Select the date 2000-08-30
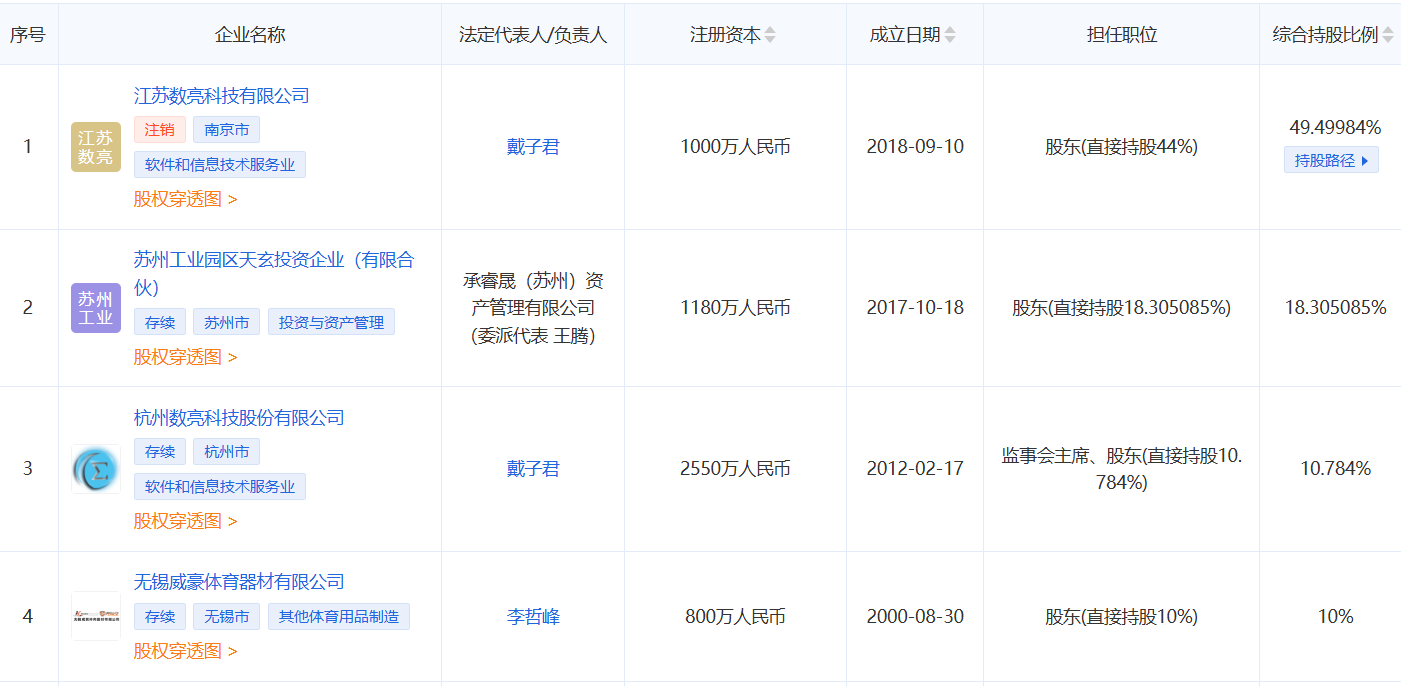Viewport: 1401px width, 686px height. coord(915,617)
